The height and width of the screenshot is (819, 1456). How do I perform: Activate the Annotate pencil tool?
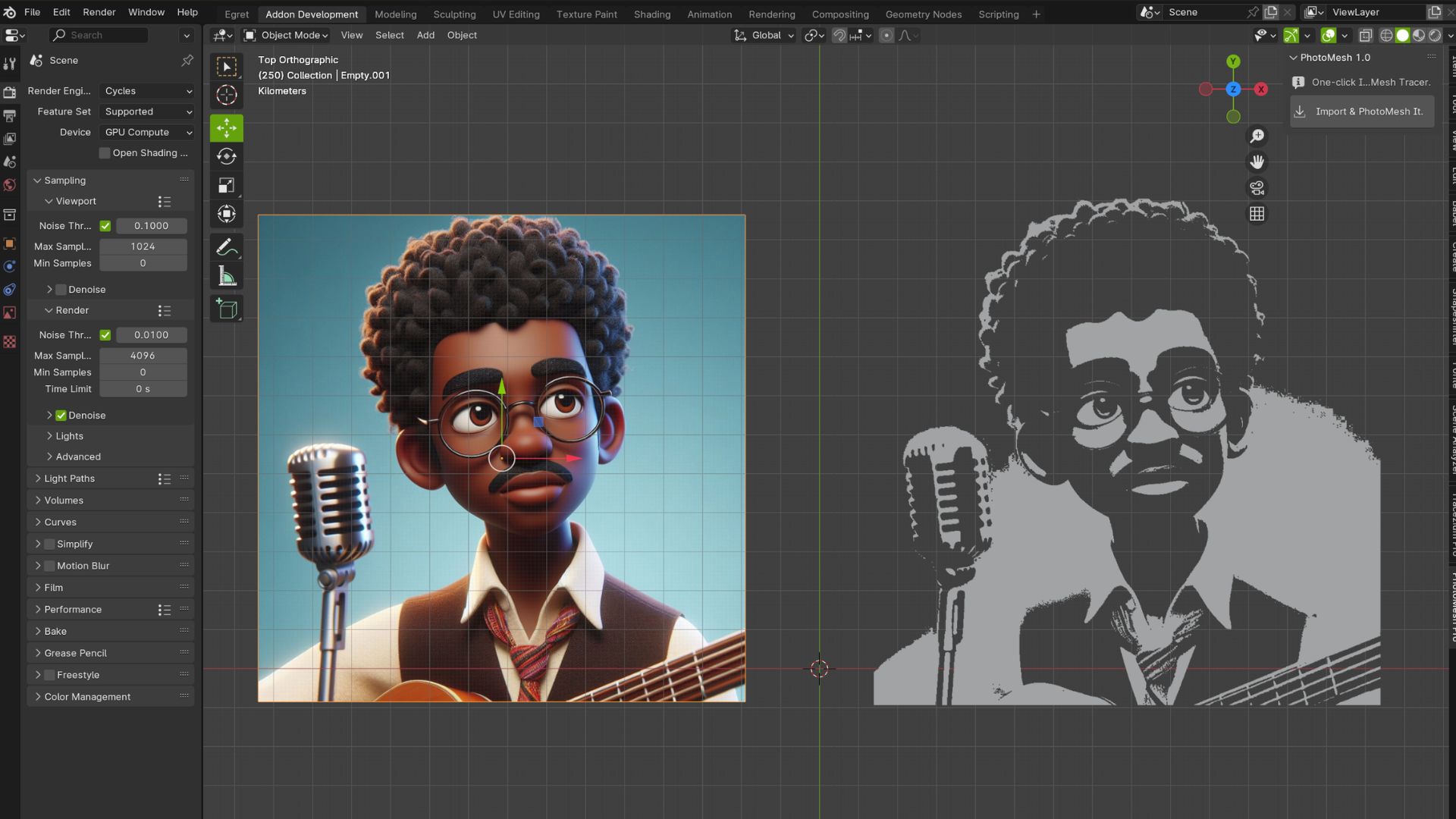pos(226,247)
